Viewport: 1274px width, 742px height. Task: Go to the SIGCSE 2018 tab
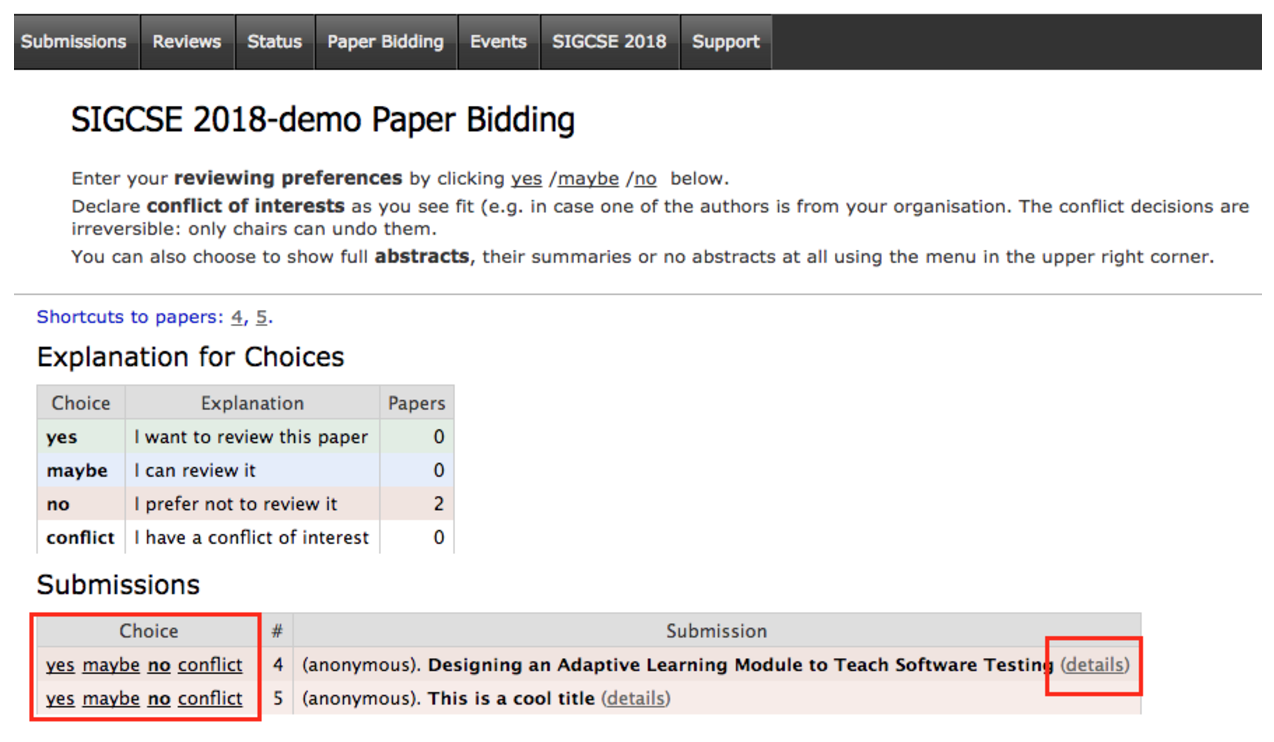609,41
